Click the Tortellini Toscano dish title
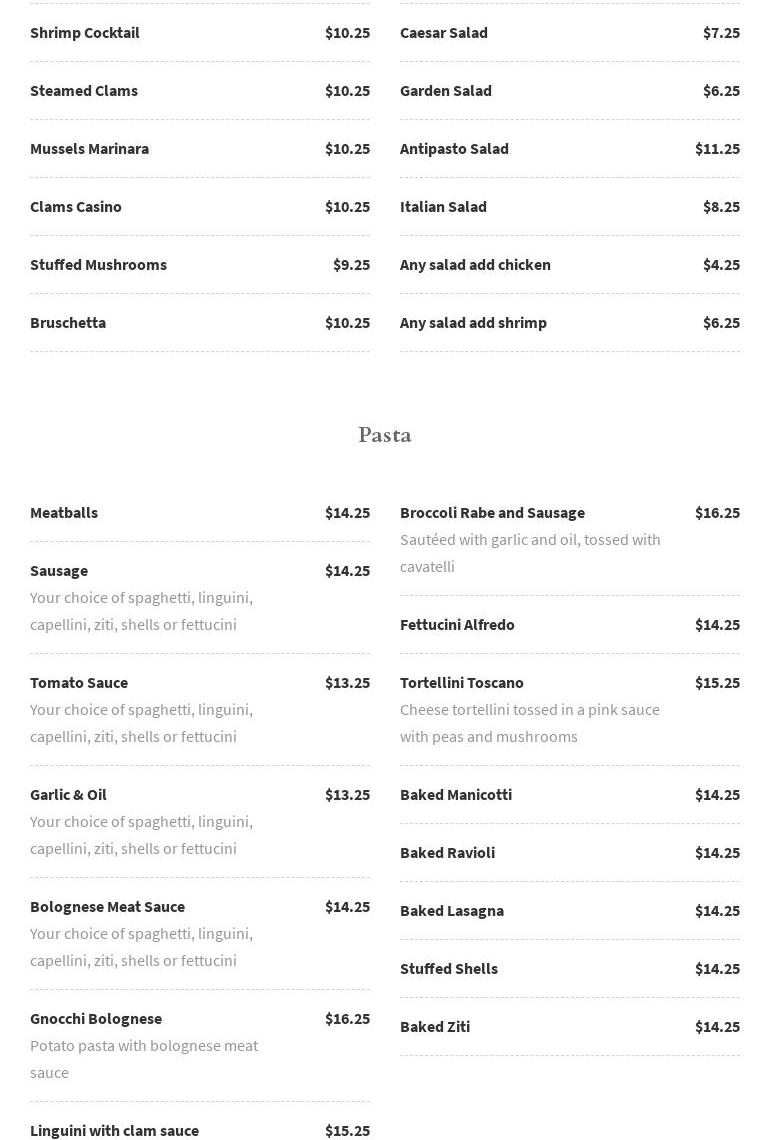 pyautogui.click(x=462, y=683)
